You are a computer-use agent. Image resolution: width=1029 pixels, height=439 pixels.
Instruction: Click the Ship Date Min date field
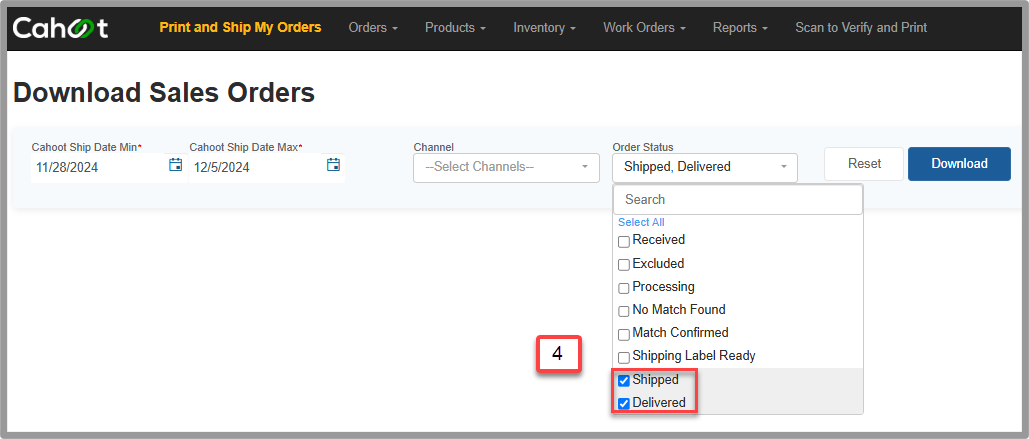[x=98, y=167]
